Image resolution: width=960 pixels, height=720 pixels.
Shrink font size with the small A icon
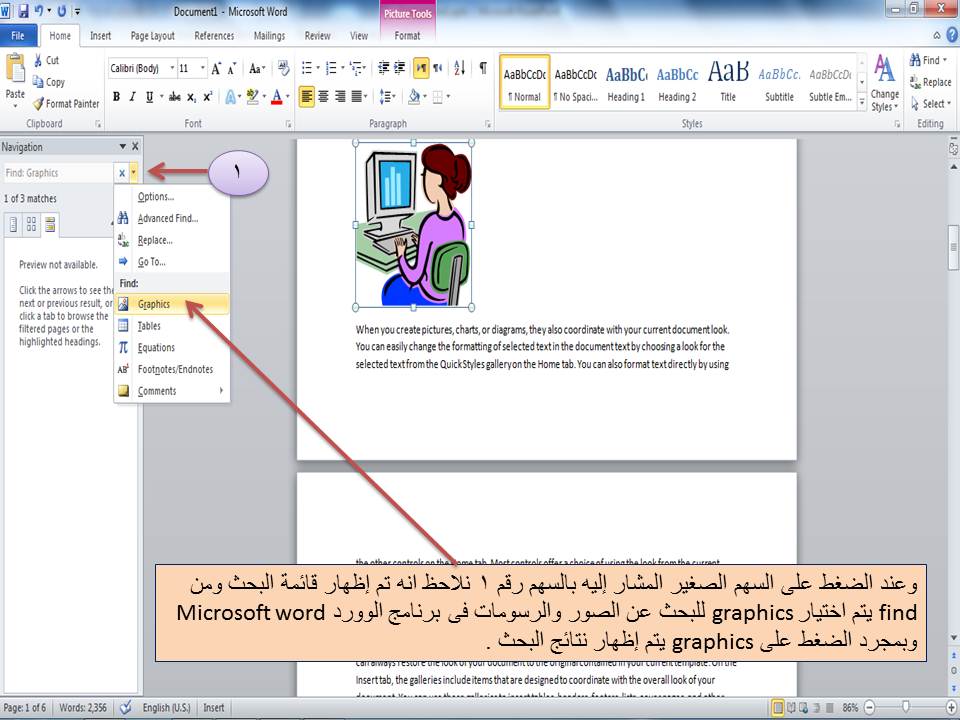point(232,69)
